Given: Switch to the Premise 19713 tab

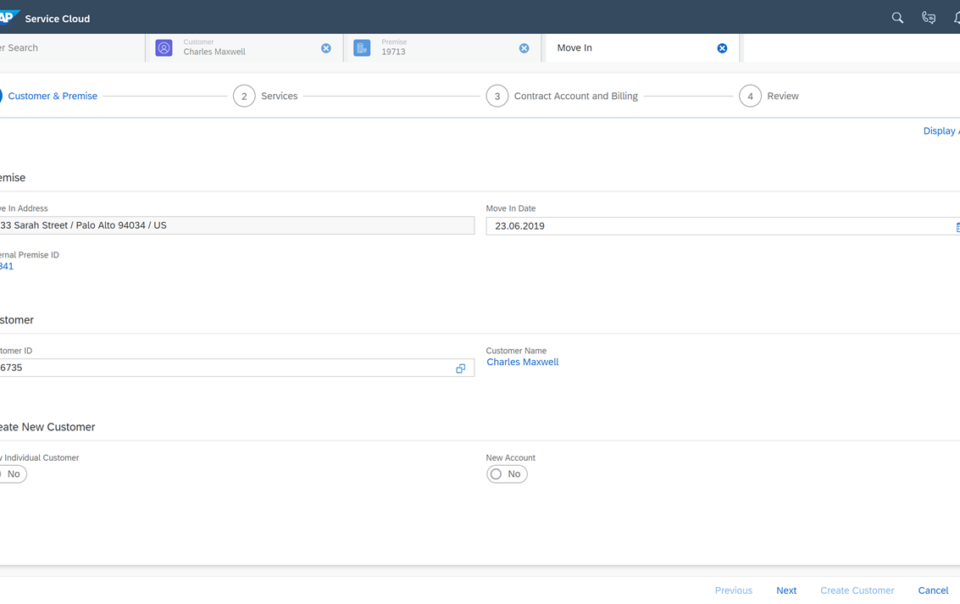Looking at the screenshot, I should click(443, 48).
